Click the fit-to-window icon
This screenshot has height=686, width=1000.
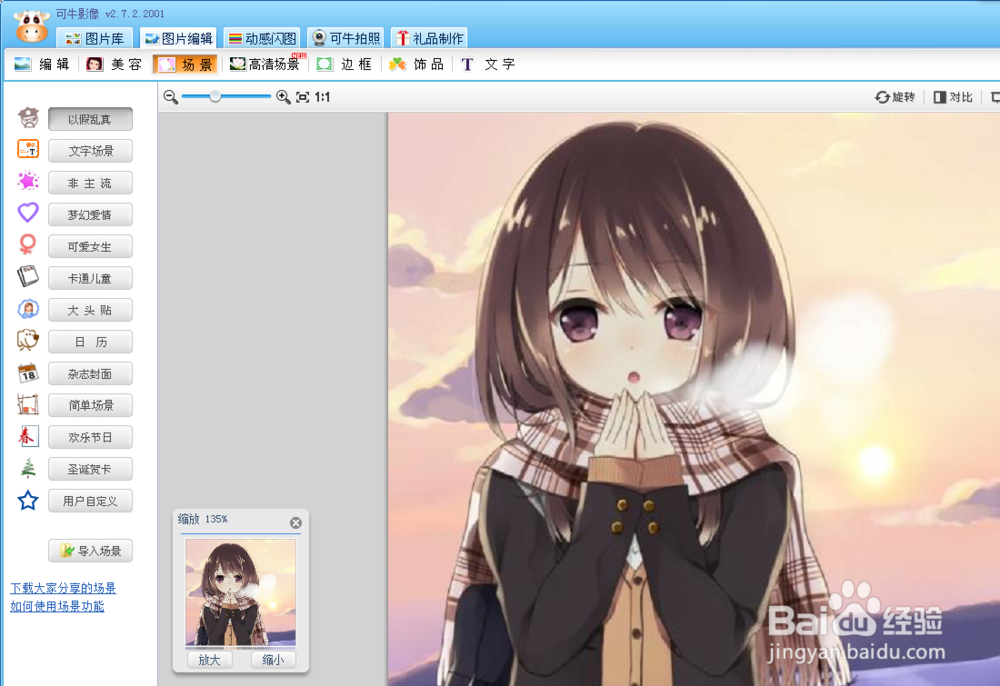302,97
